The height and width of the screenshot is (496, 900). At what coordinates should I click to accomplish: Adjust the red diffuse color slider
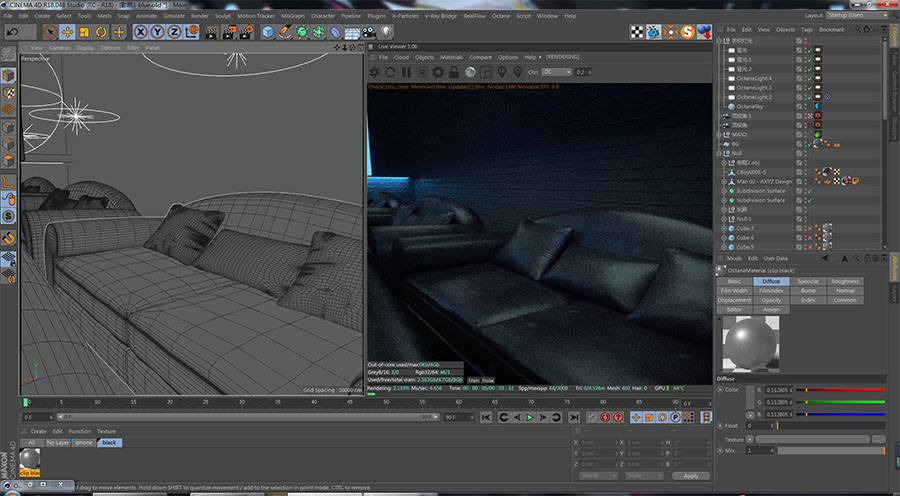(x=839, y=389)
